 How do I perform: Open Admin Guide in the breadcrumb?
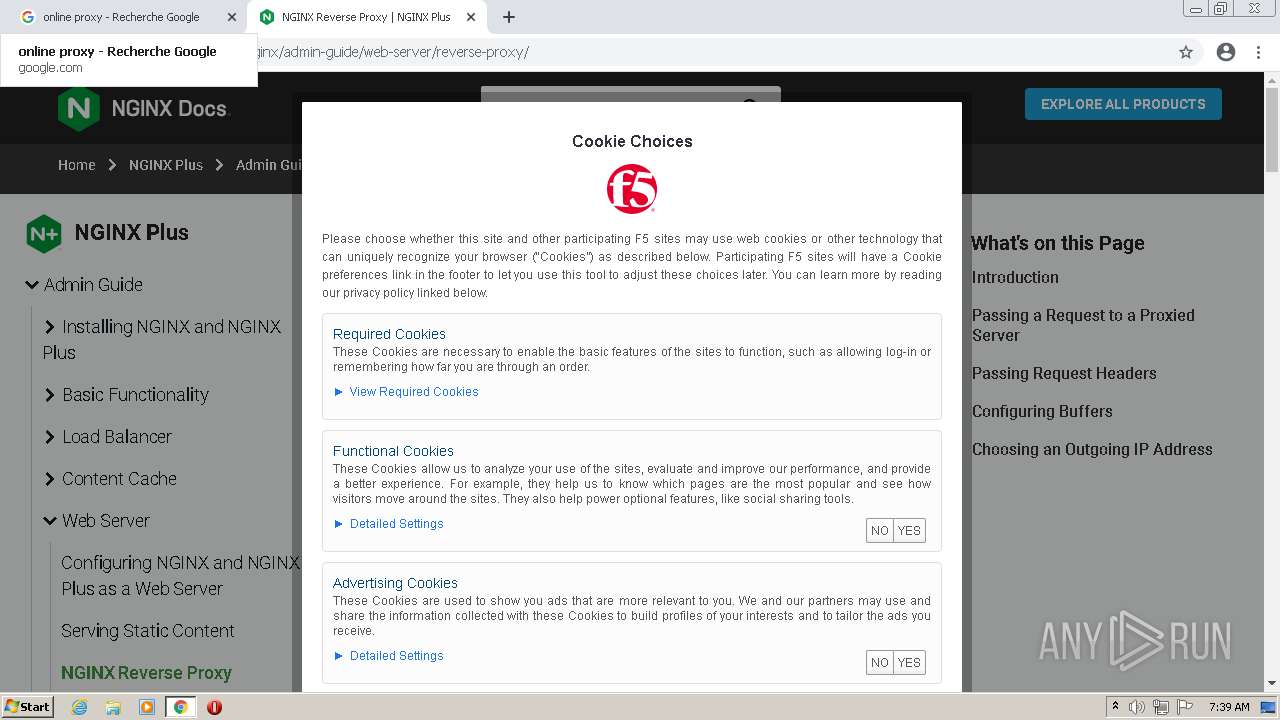point(269,165)
